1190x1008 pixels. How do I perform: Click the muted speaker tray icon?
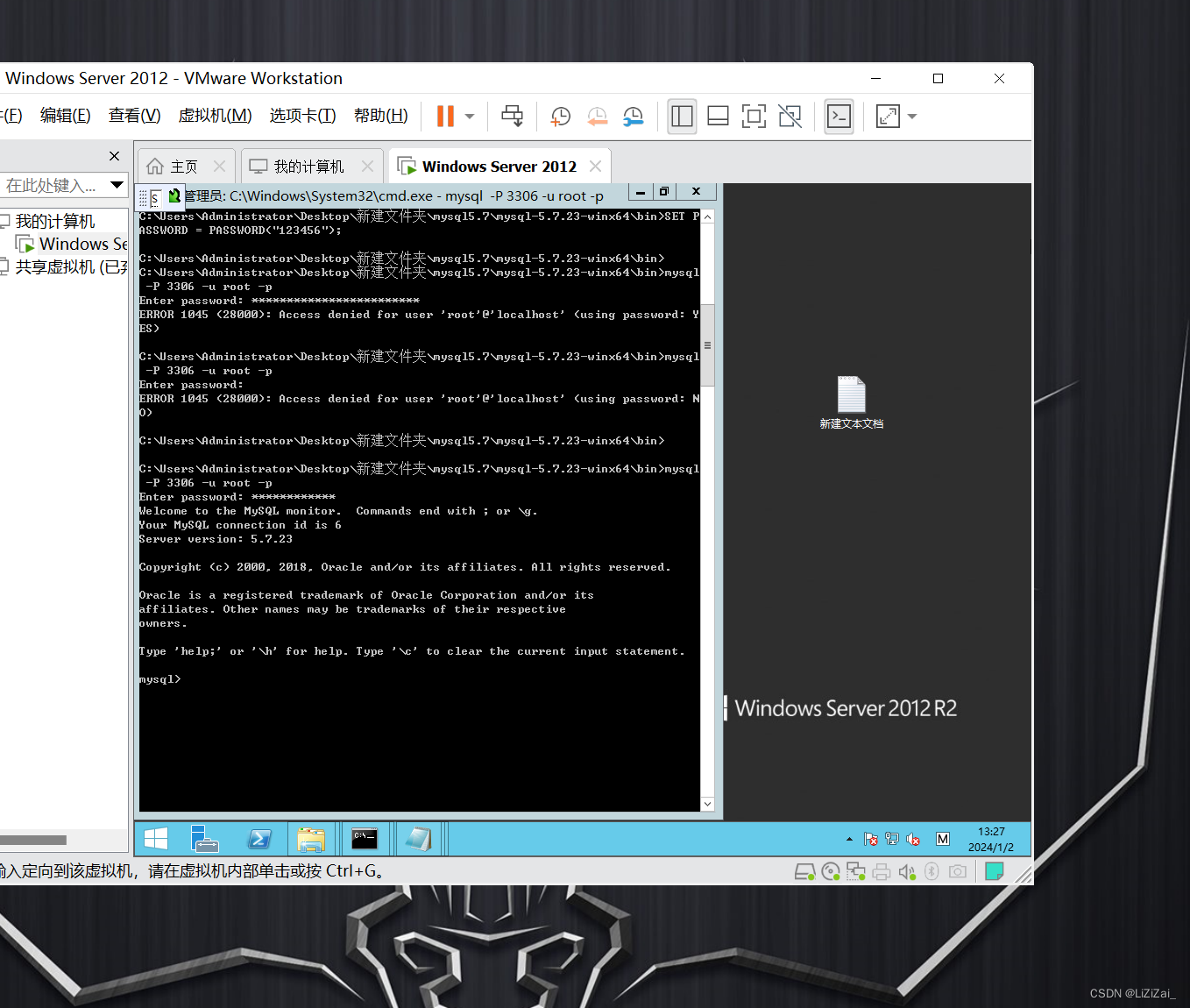click(913, 839)
